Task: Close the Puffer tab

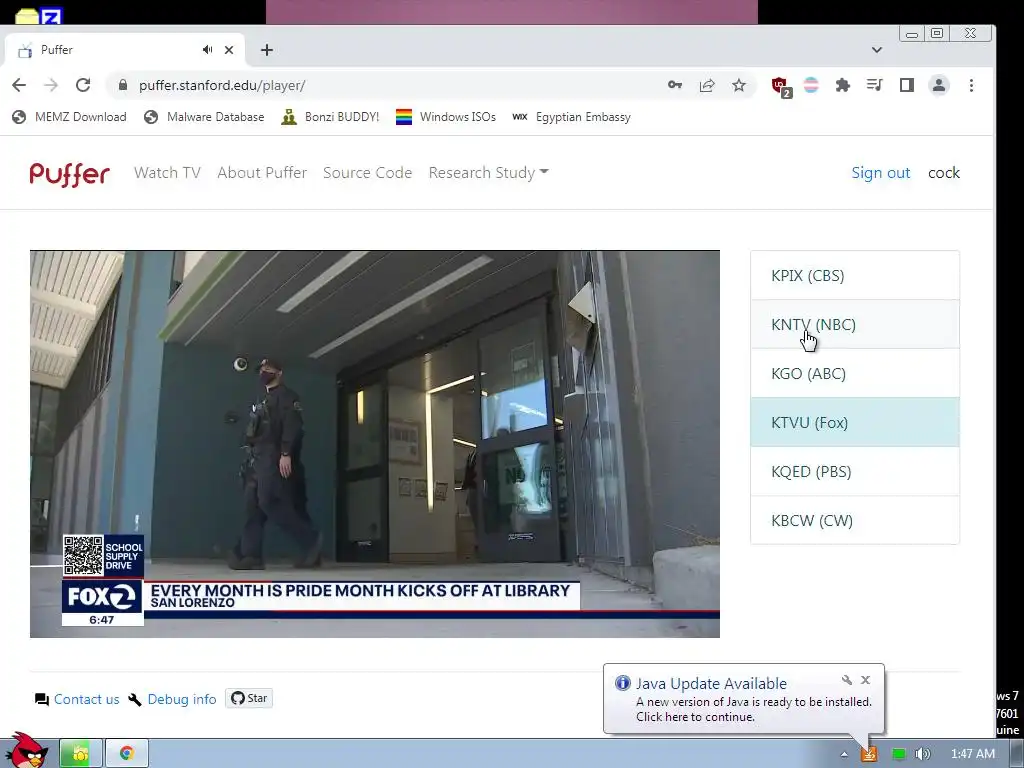Action: [x=229, y=50]
